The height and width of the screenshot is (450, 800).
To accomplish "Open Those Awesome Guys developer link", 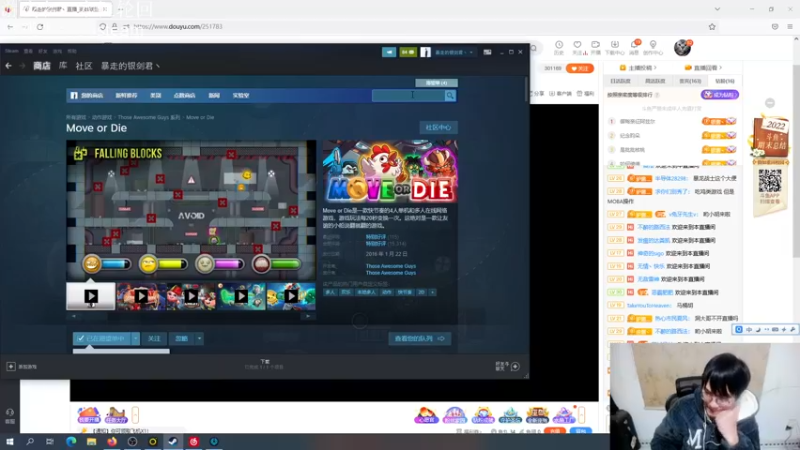I will [x=390, y=266].
